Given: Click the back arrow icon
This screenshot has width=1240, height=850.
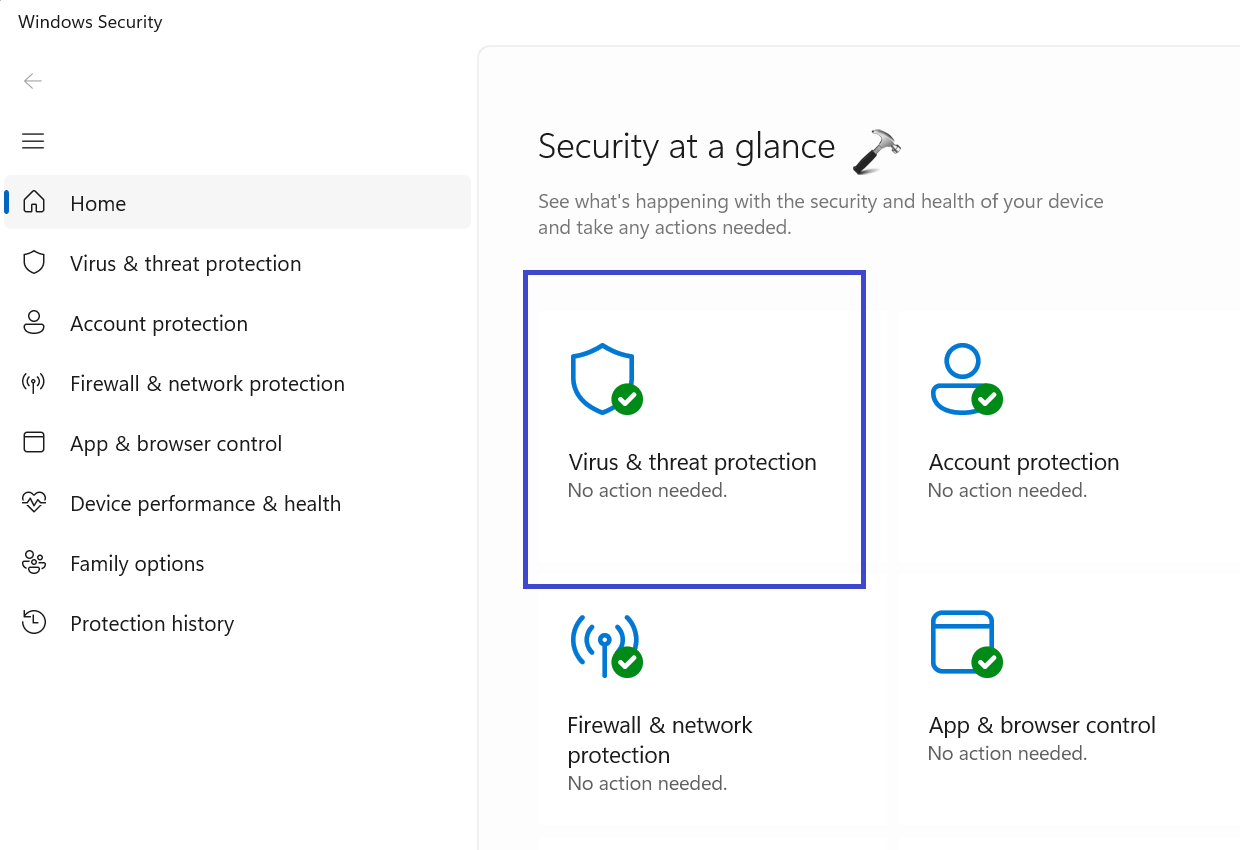Looking at the screenshot, I should 33,81.
